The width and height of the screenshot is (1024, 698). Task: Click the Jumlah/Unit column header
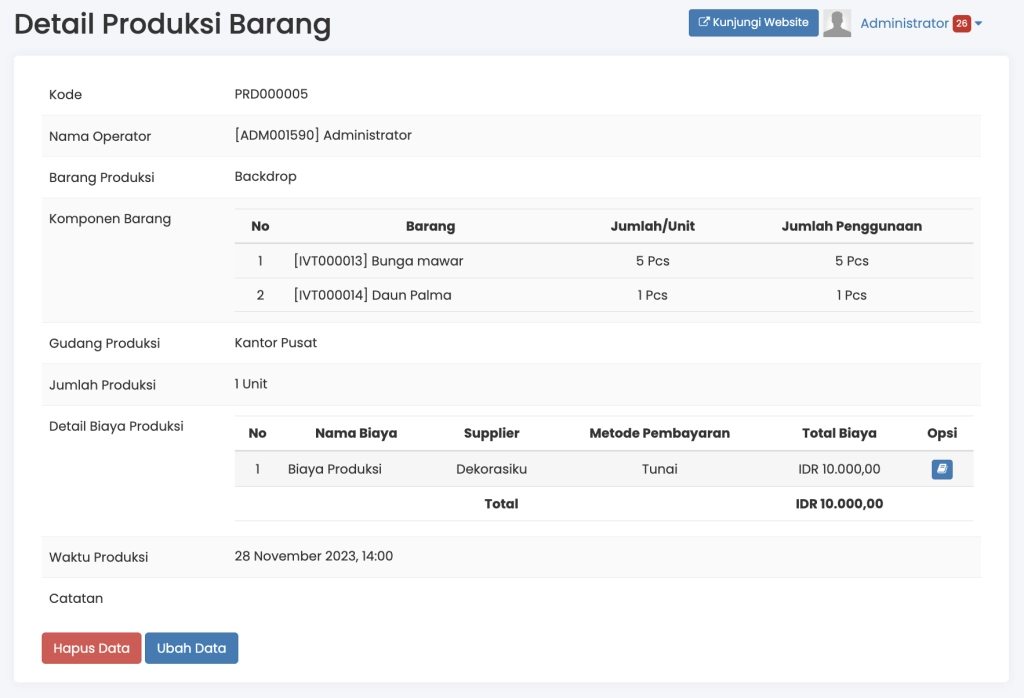[x=652, y=226]
